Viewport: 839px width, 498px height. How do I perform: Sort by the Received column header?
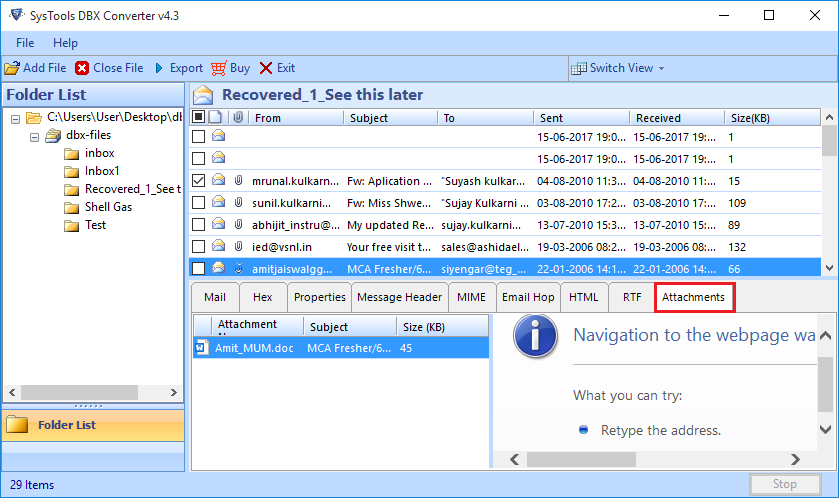tap(677, 118)
